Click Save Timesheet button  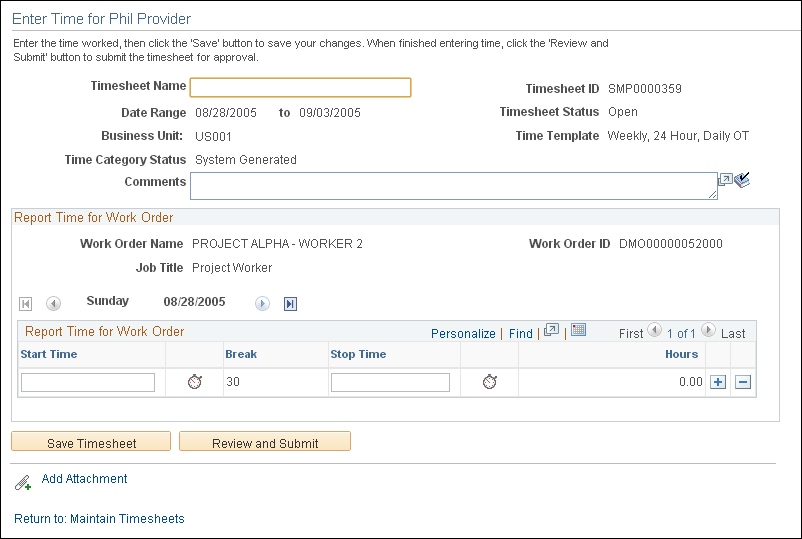pyautogui.click(x=91, y=441)
